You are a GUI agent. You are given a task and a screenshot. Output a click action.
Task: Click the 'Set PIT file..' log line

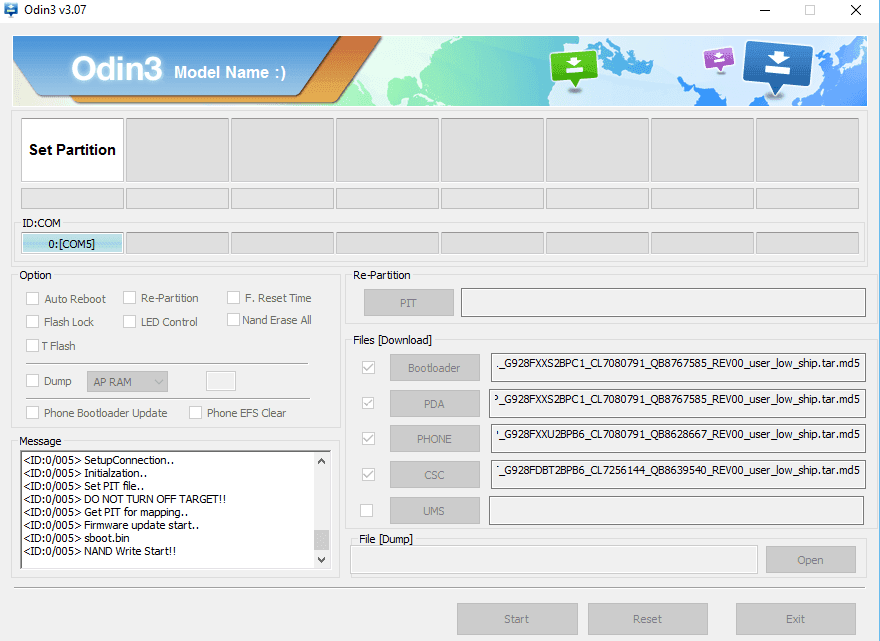[x=84, y=486]
